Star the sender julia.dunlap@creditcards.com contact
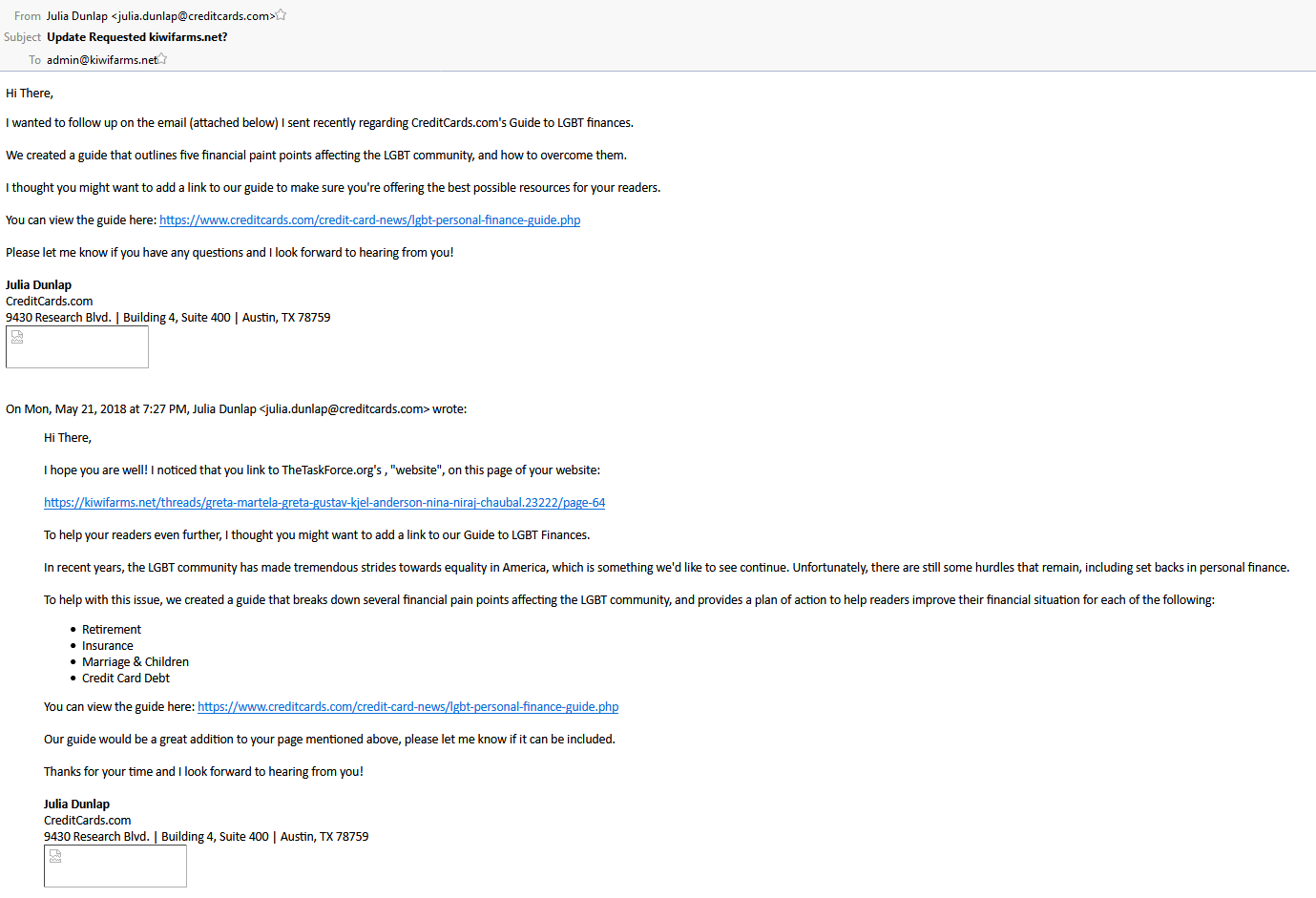Screen dimensions: 1316x898 click(281, 14)
